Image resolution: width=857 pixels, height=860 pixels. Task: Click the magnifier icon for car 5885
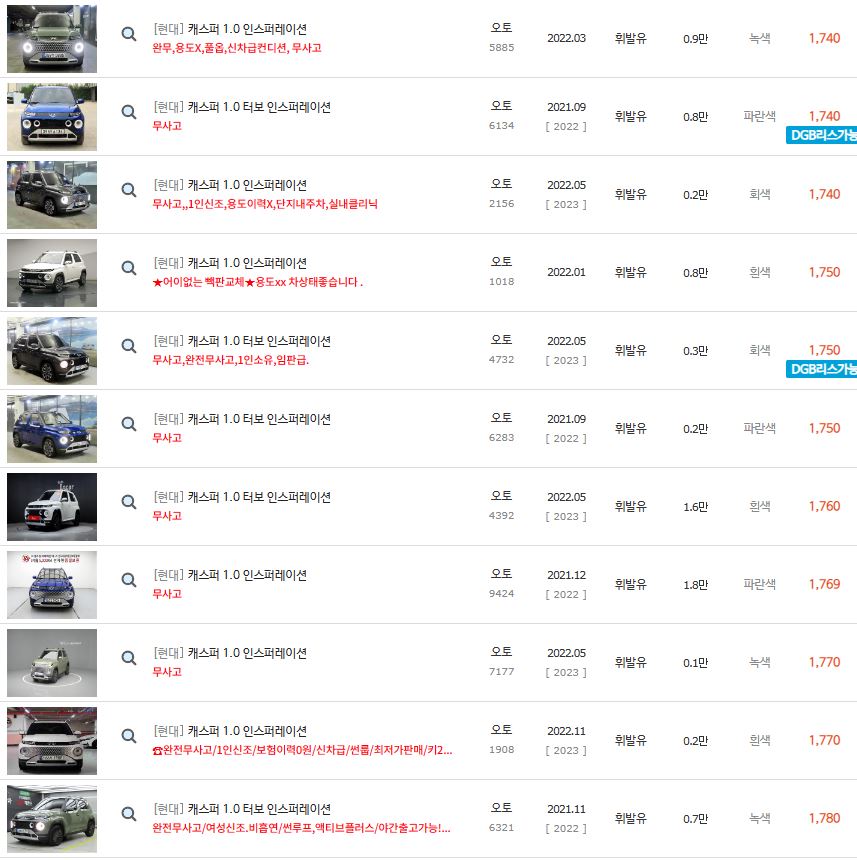(129, 34)
